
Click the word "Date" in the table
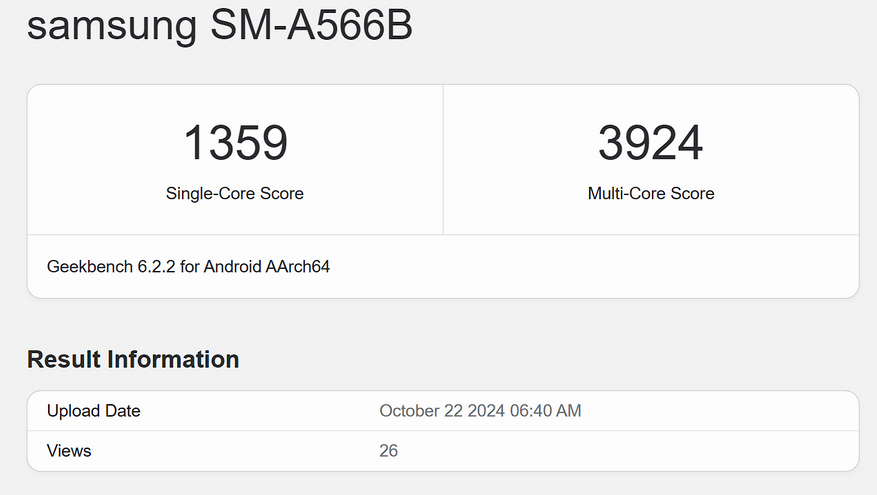click(x=122, y=411)
